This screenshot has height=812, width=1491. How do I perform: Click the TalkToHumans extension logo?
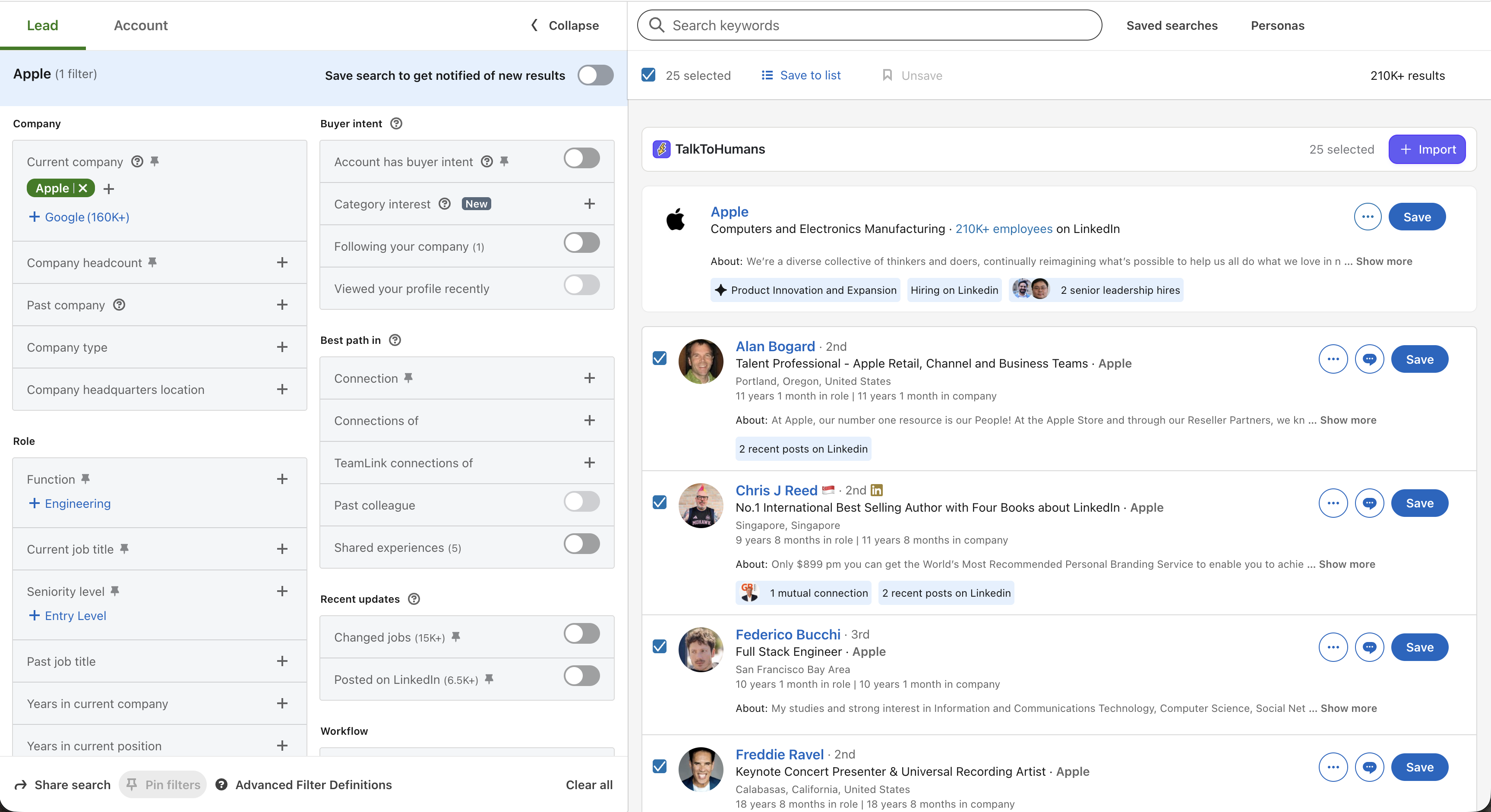click(x=662, y=149)
